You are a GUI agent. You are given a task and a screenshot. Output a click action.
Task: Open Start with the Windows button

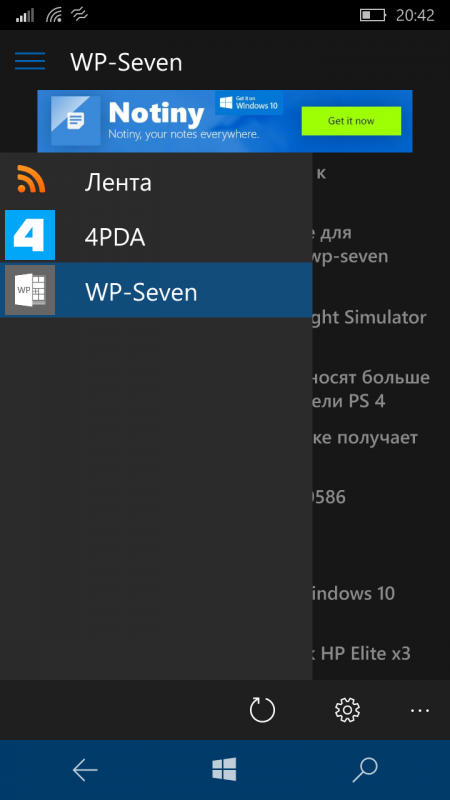tap(224, 769)
